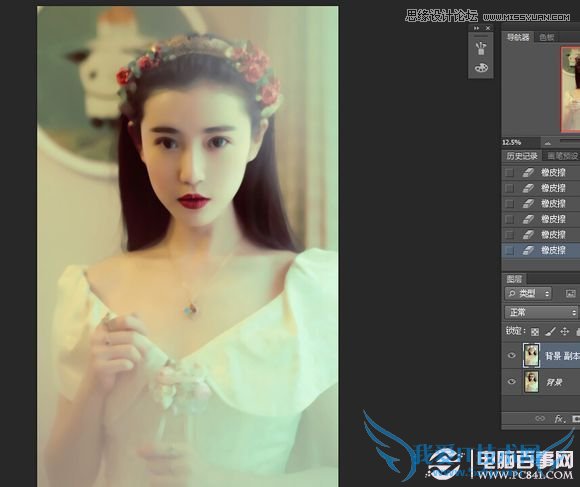The image size is (580, 487).
Task: Click the portrait photo on canvas
Action: click(x=188, y=246)
